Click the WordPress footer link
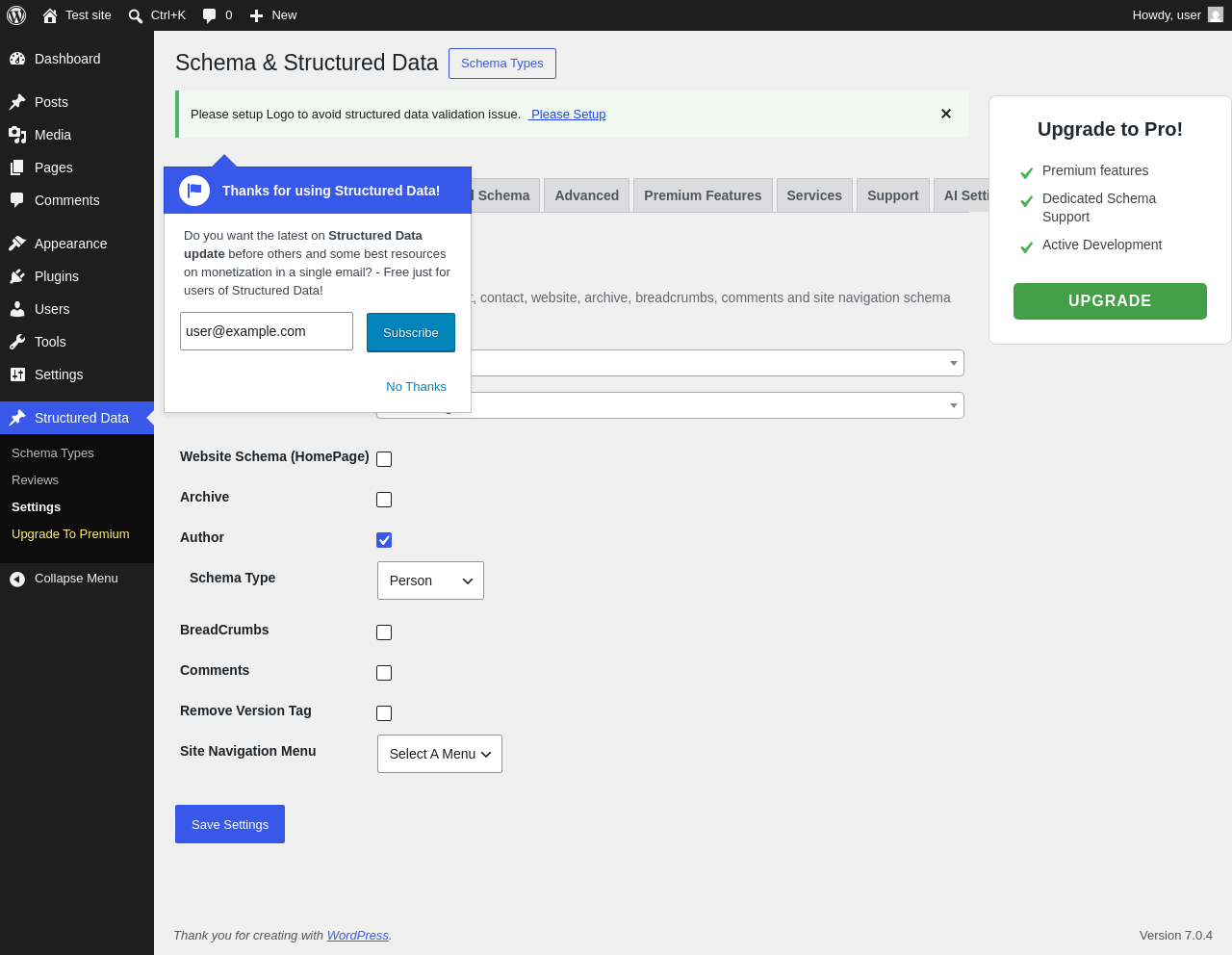 point(358,936)
